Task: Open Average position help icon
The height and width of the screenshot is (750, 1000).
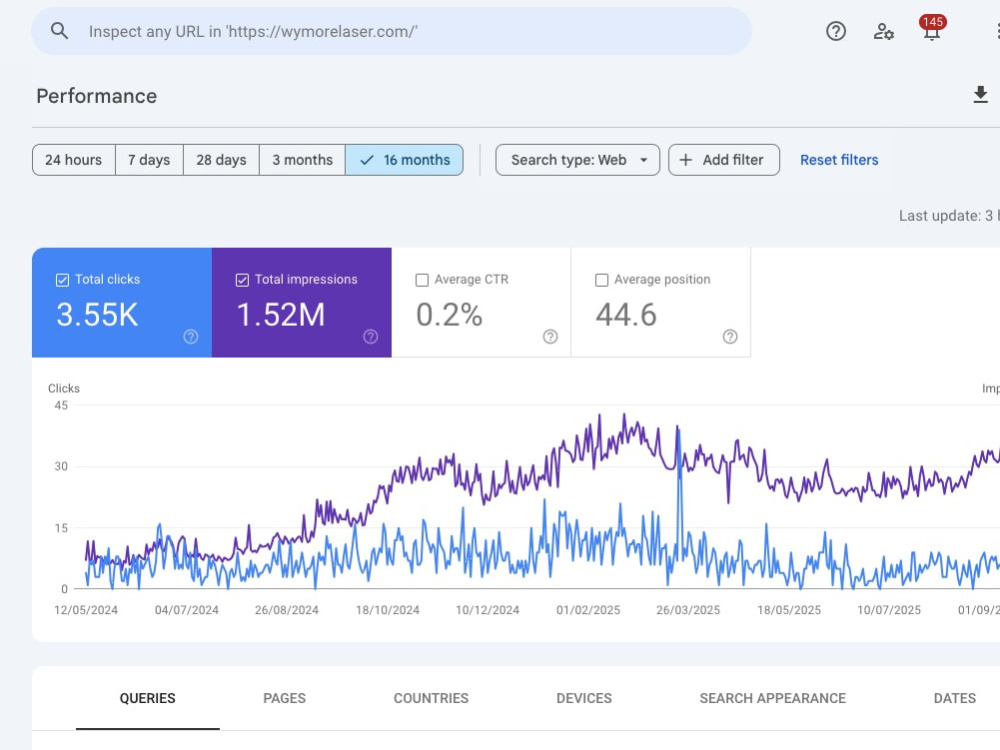Action: (x=730, y=337)
